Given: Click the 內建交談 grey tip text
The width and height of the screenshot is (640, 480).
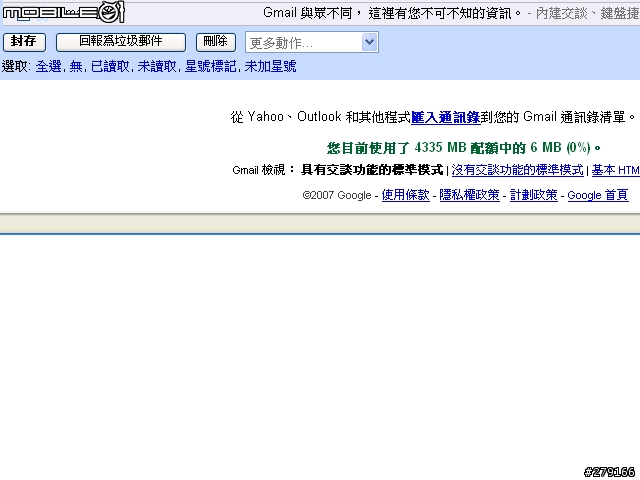Looking at the screenshot, I should (x=562, y=13).
